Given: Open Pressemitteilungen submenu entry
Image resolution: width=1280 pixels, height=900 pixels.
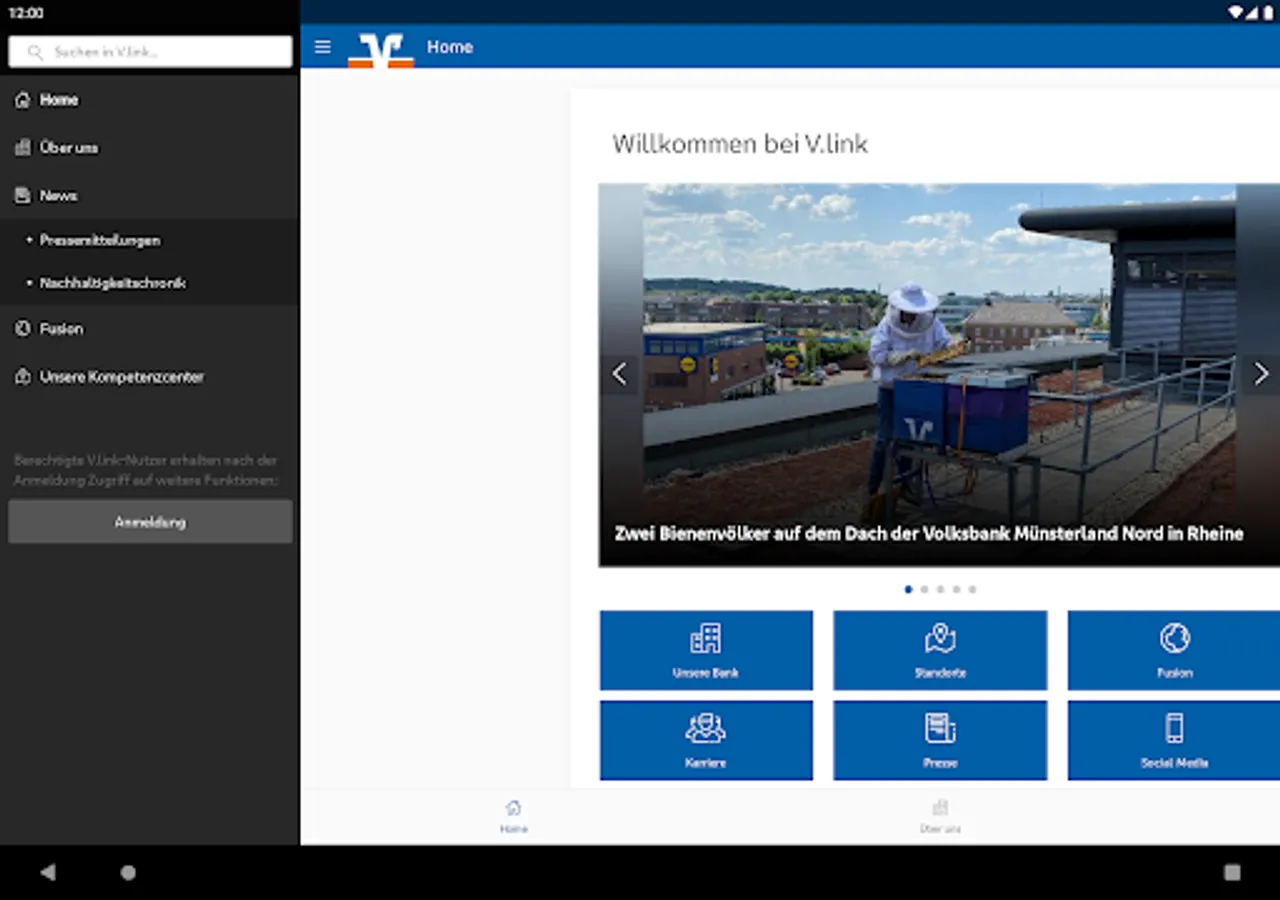Looking at the screenshot, I should pyautogui.click(x=150, y=240).
